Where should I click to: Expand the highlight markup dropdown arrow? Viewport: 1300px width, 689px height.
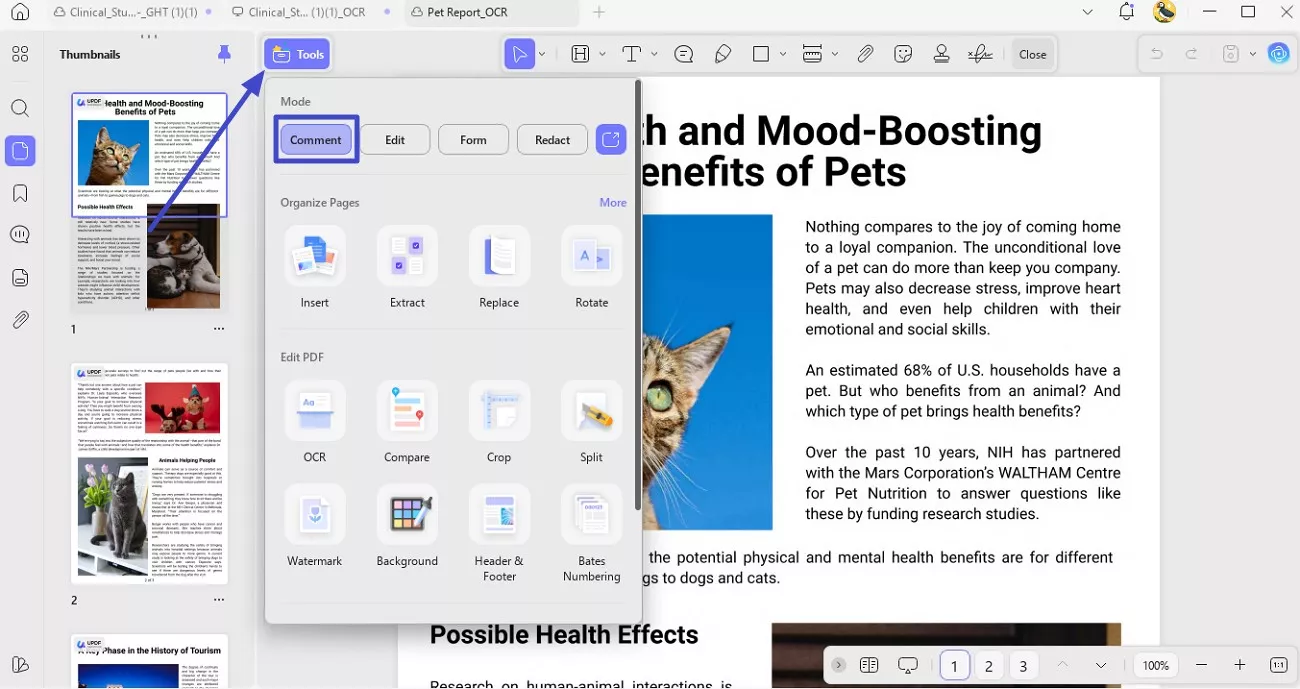click(x=601, y=54)
